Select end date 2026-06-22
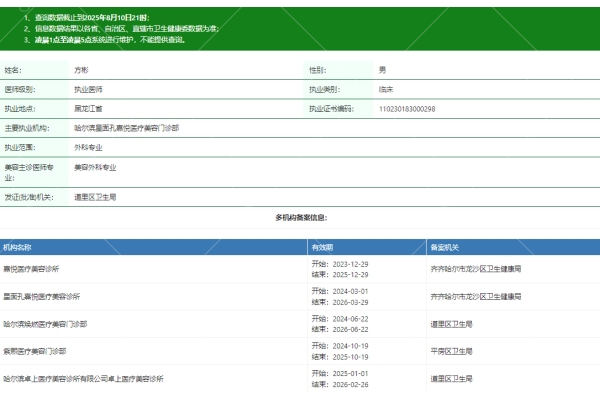 point(351,330)
